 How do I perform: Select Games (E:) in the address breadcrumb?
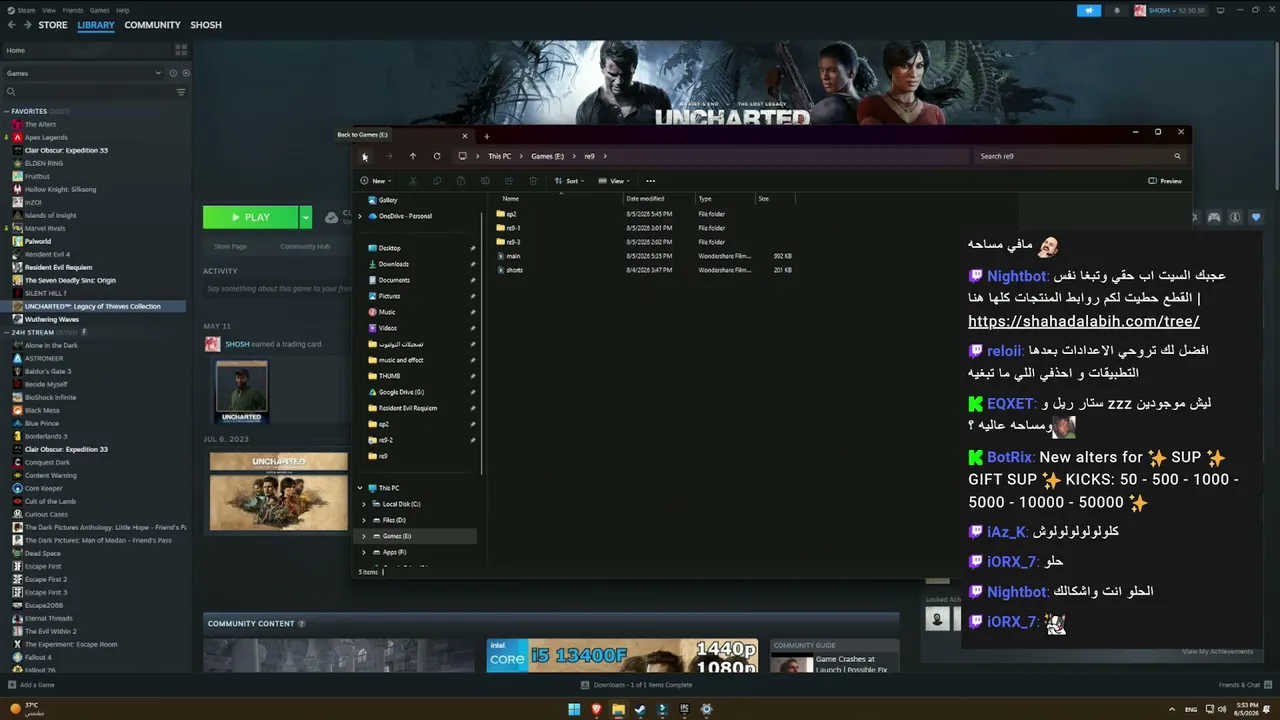[x=547, y=156]
